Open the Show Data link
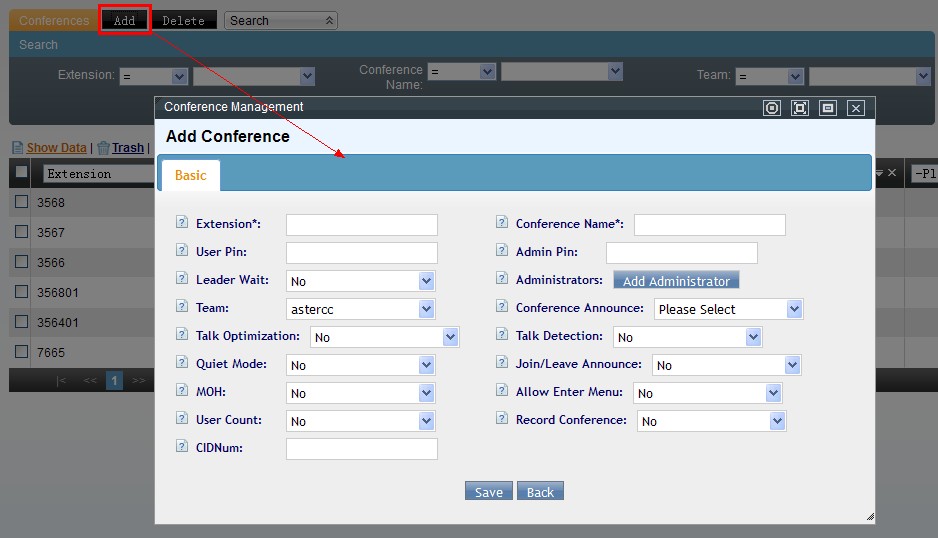The width and height of the screenshot is (938, 538). point(56,148)
